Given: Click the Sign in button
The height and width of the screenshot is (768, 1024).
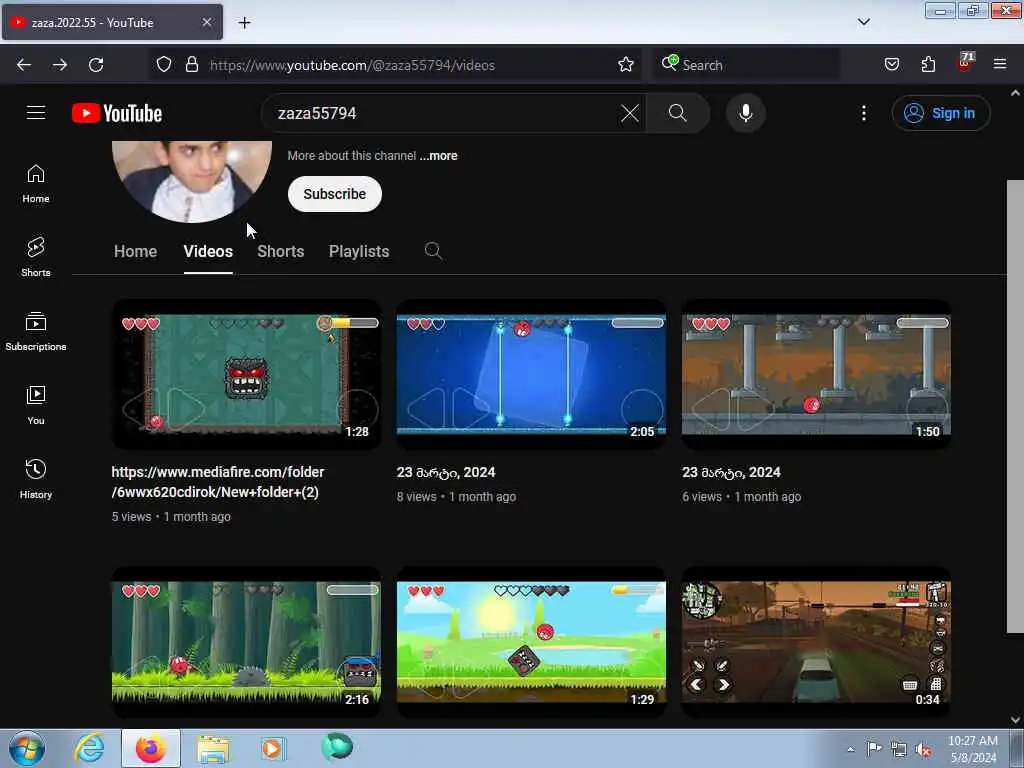Looking at the screenshot, I should [x=941, y=113].
